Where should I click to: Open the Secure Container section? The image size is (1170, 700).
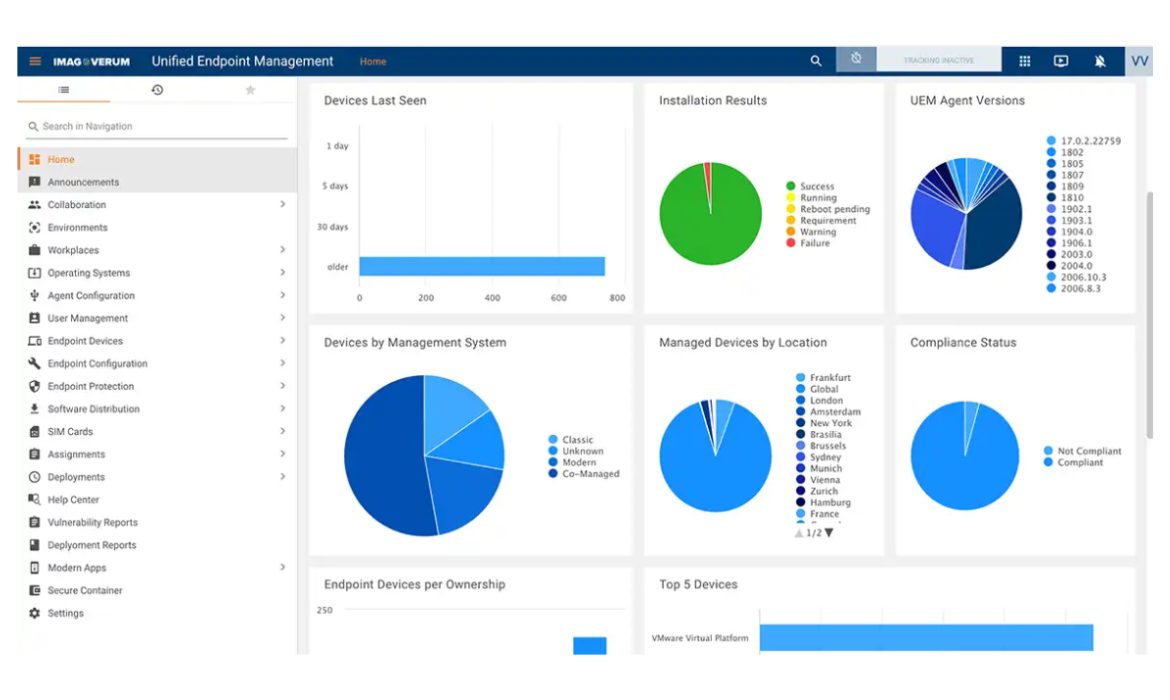pos(87,590)
